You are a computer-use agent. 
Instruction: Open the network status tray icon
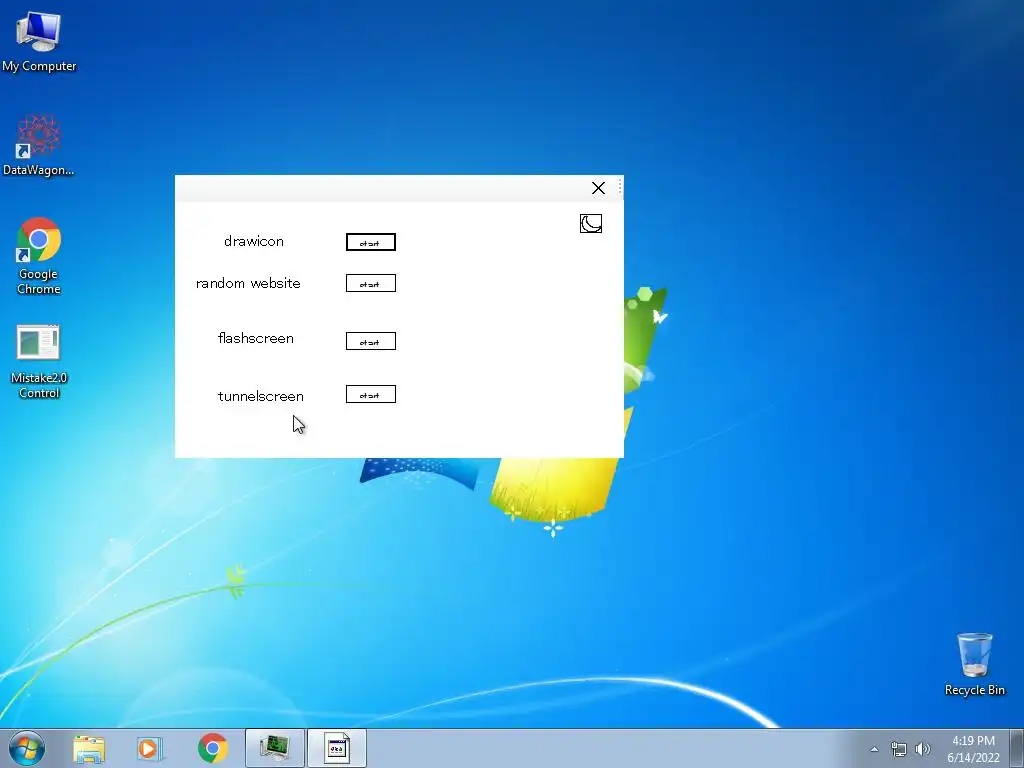point(899,749)
